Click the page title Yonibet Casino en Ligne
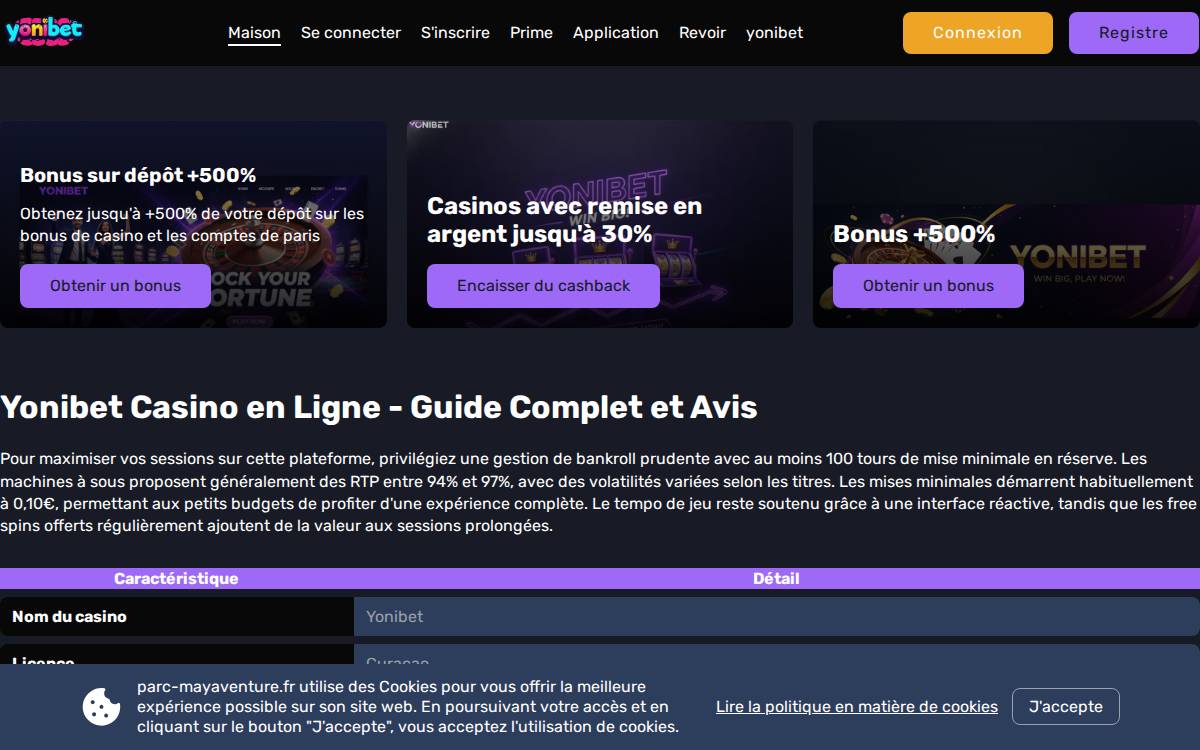Viewport: 1200px width, 750px height. [x=379, y=407]
